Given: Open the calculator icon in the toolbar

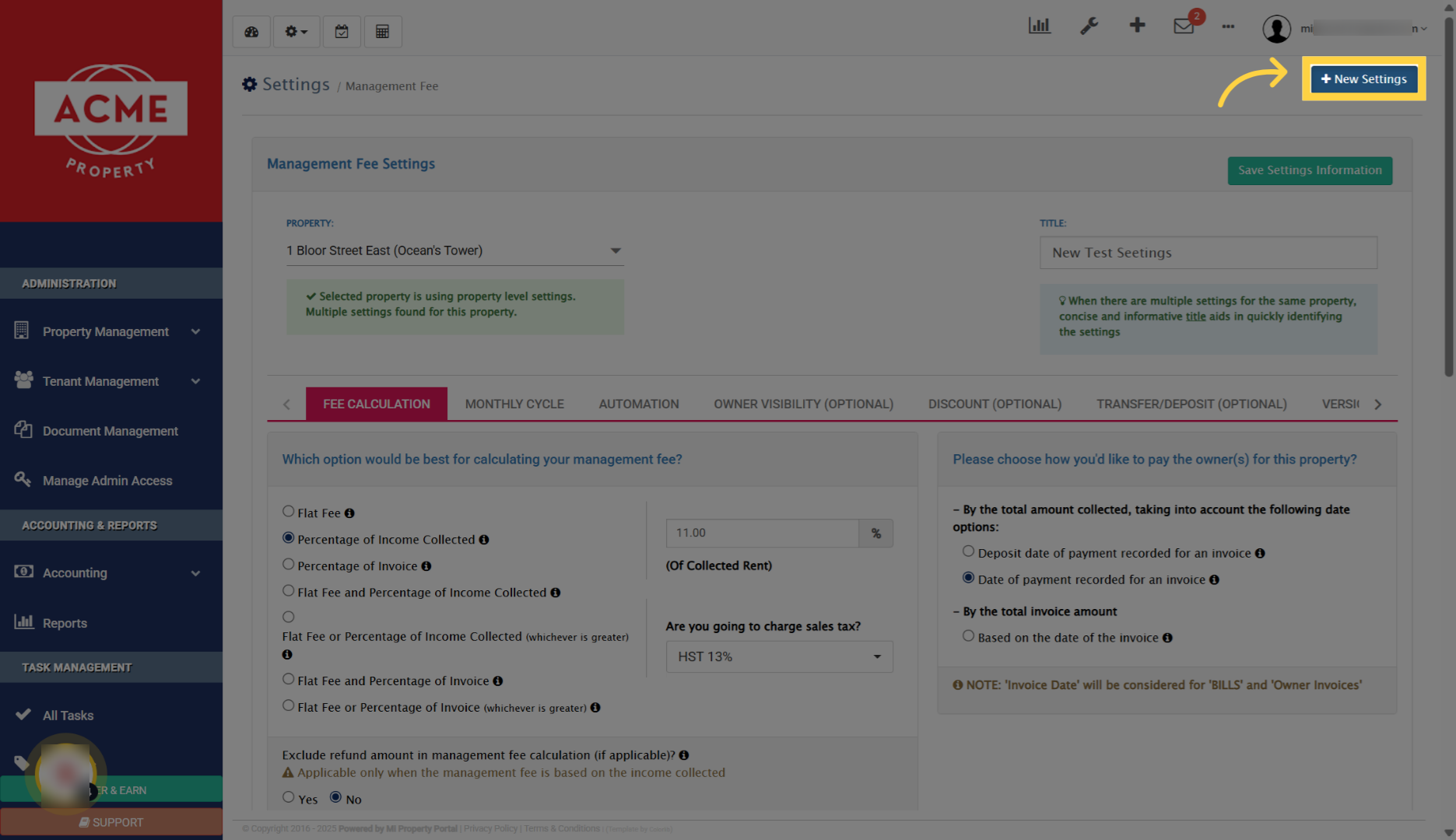Looking at the screenshot, I should 383,31.
